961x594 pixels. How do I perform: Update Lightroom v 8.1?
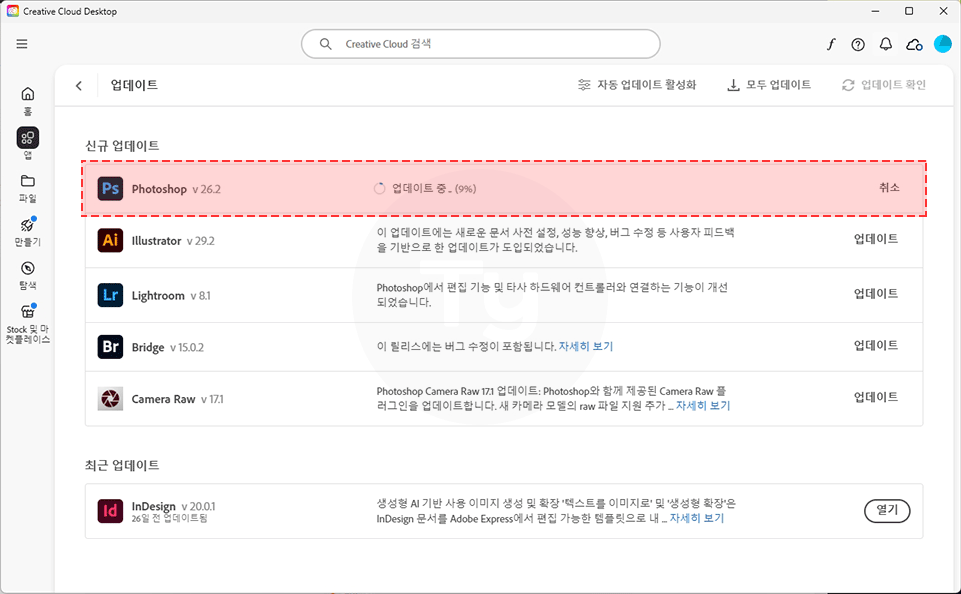(x=876, y=294)
